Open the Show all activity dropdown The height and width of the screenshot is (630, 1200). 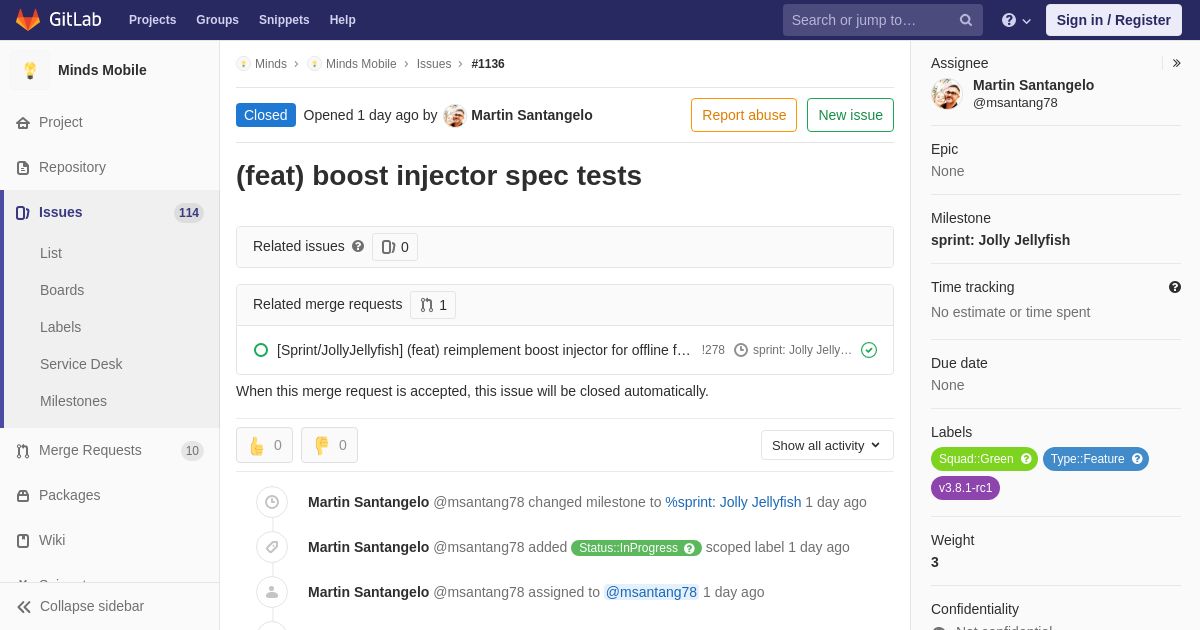point(827,445)
